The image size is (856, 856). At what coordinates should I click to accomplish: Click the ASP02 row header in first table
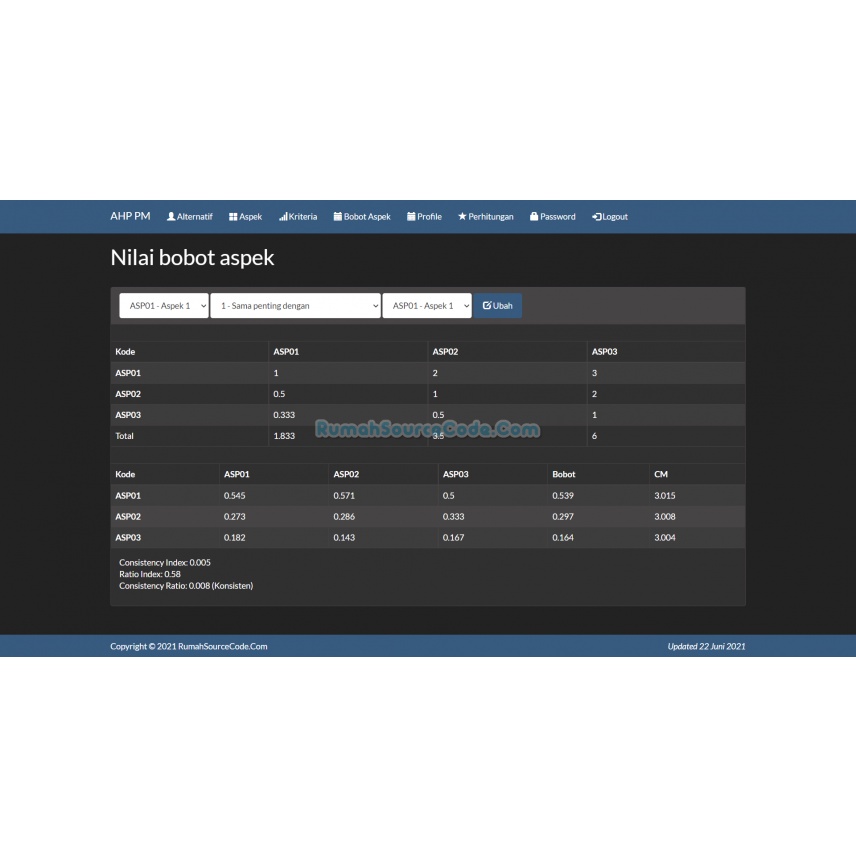tap(128, 394)
